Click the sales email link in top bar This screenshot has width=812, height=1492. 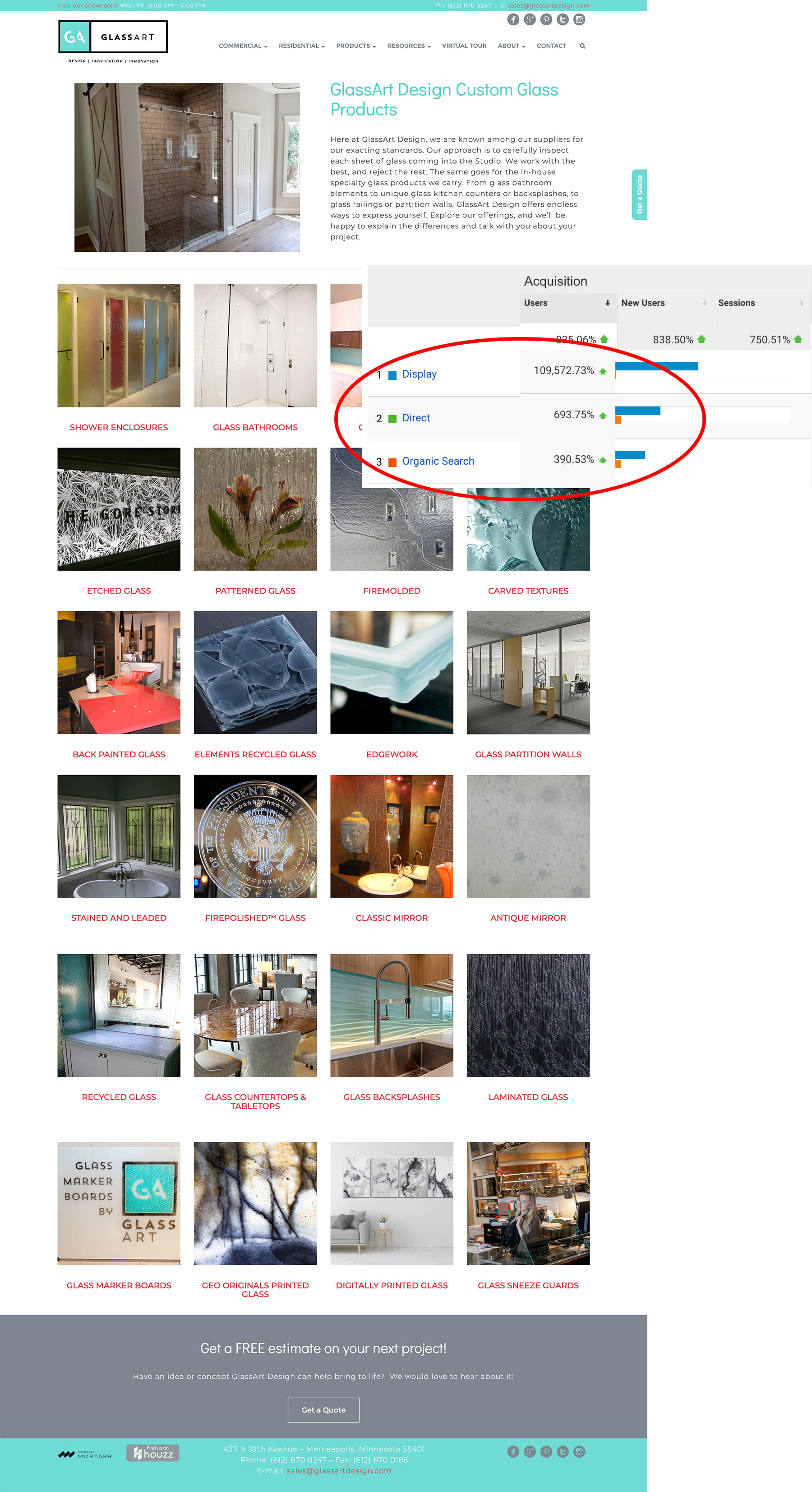549,5
